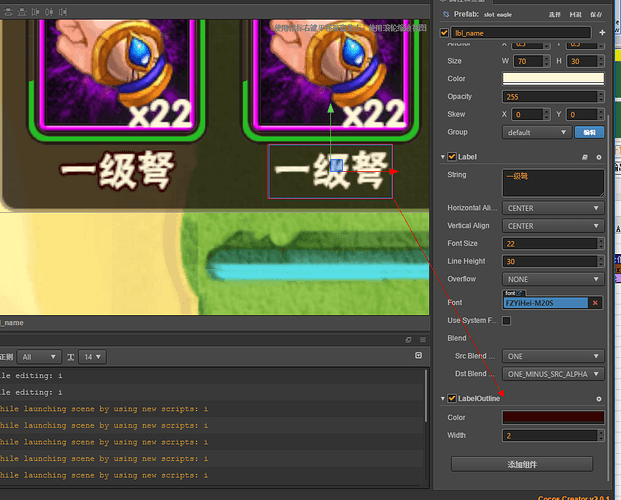Click the Opacity 255 field
This screenshot has height=500, width=621.
pyautogui.click(x=550, y=97)
